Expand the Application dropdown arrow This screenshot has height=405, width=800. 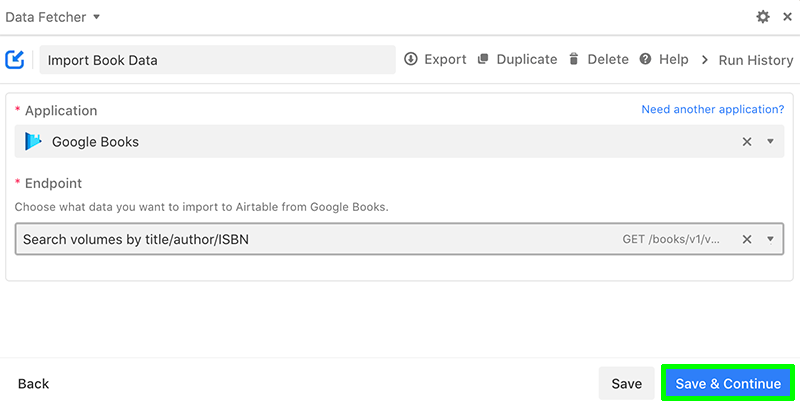click(x=770, y=142)
